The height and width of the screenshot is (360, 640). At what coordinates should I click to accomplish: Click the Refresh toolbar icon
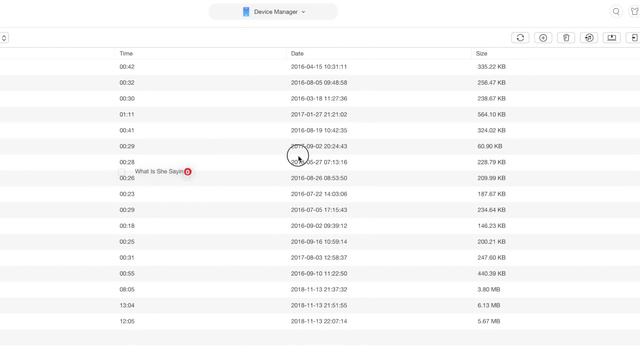click(x=520, y=38)
